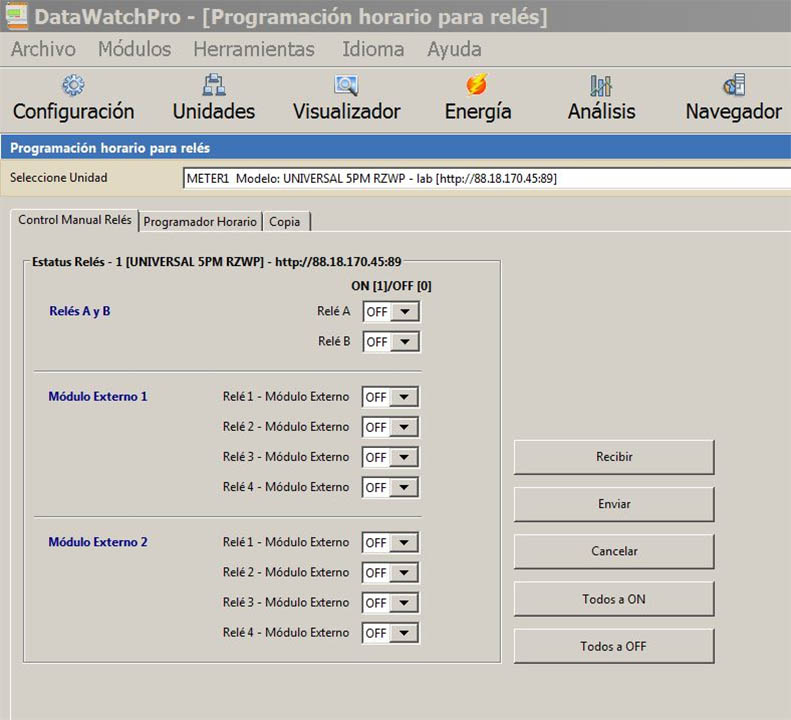Click the 'Seleccione Unidad' label
The image size is (791, 720).
point(59,178)
